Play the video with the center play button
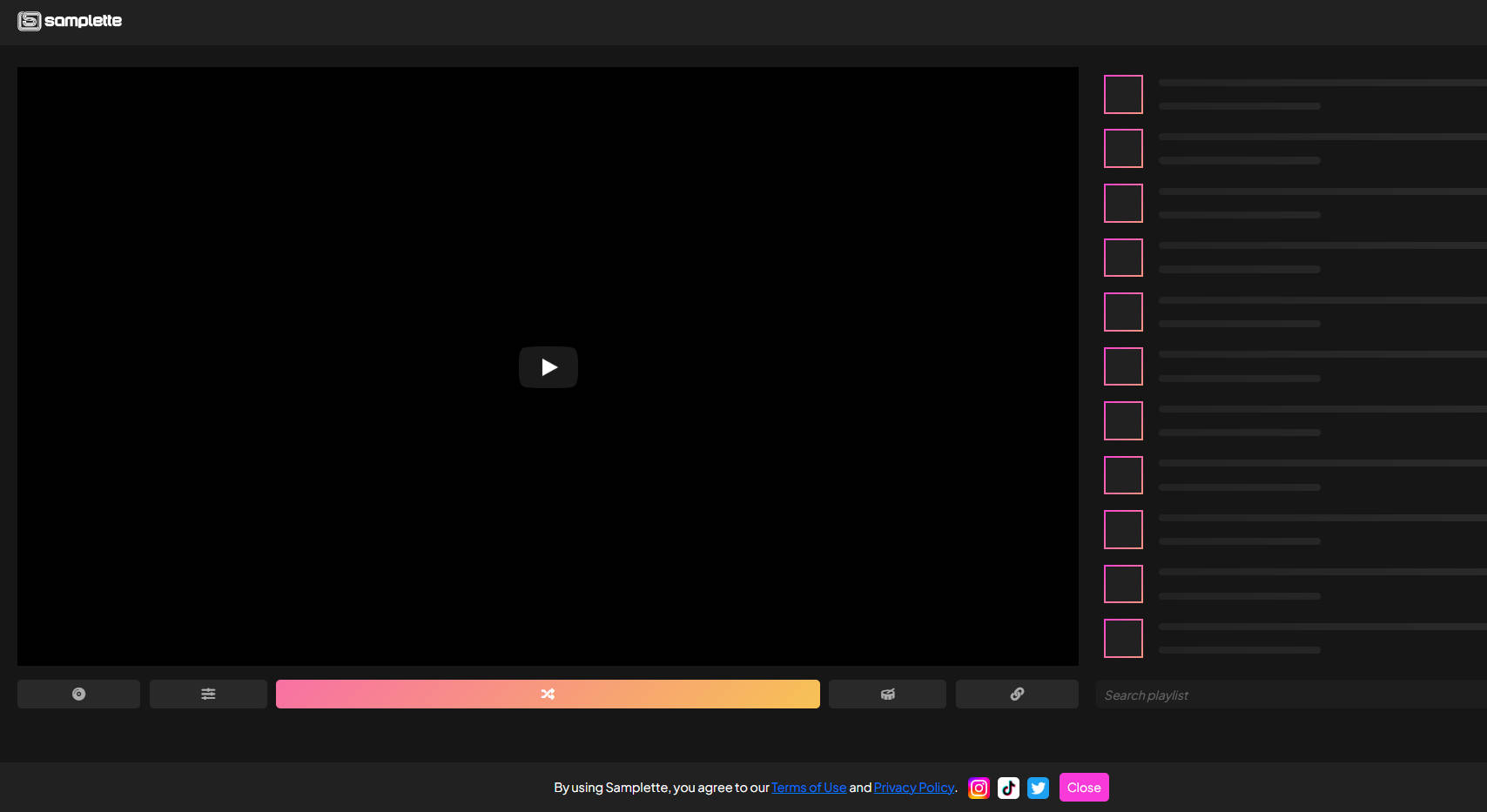 point(548,367)
